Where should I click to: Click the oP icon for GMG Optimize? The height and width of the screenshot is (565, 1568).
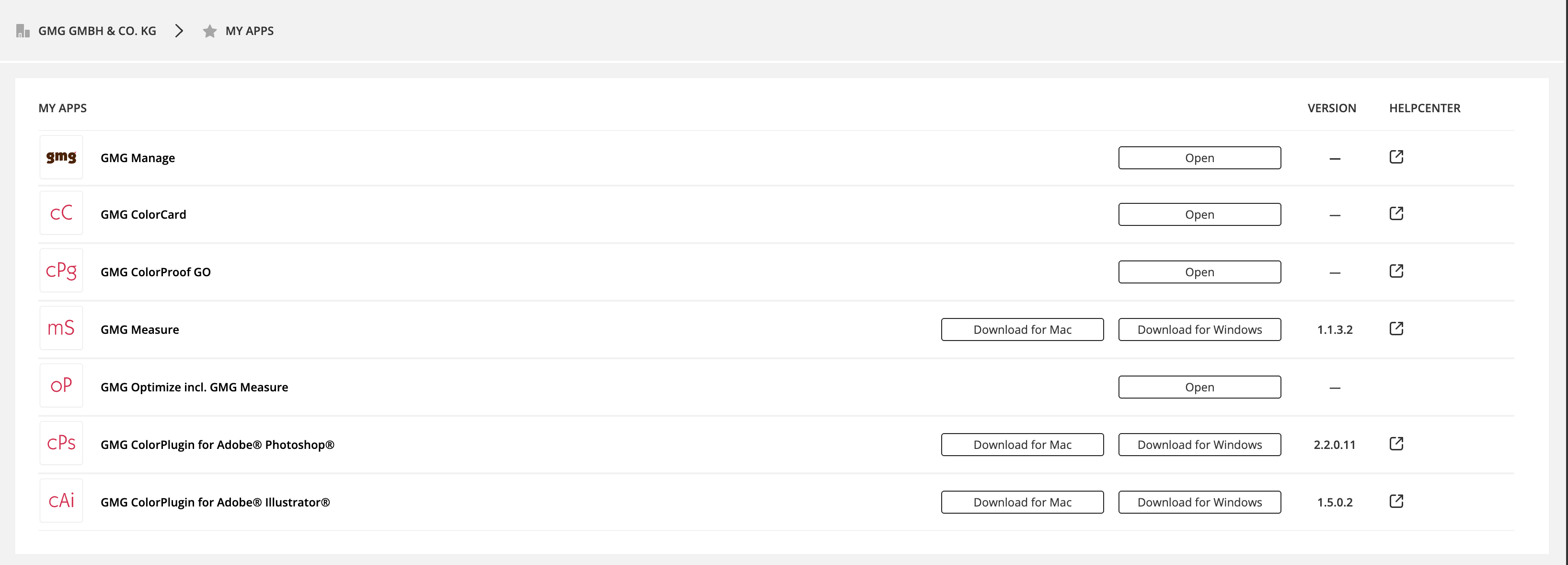61,386
